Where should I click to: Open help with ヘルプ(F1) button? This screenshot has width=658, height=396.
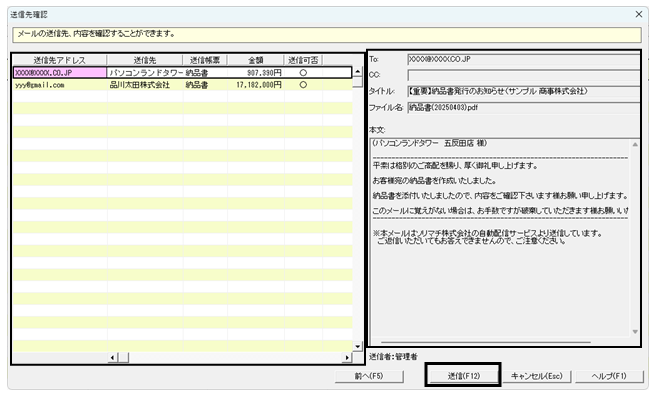608,376
